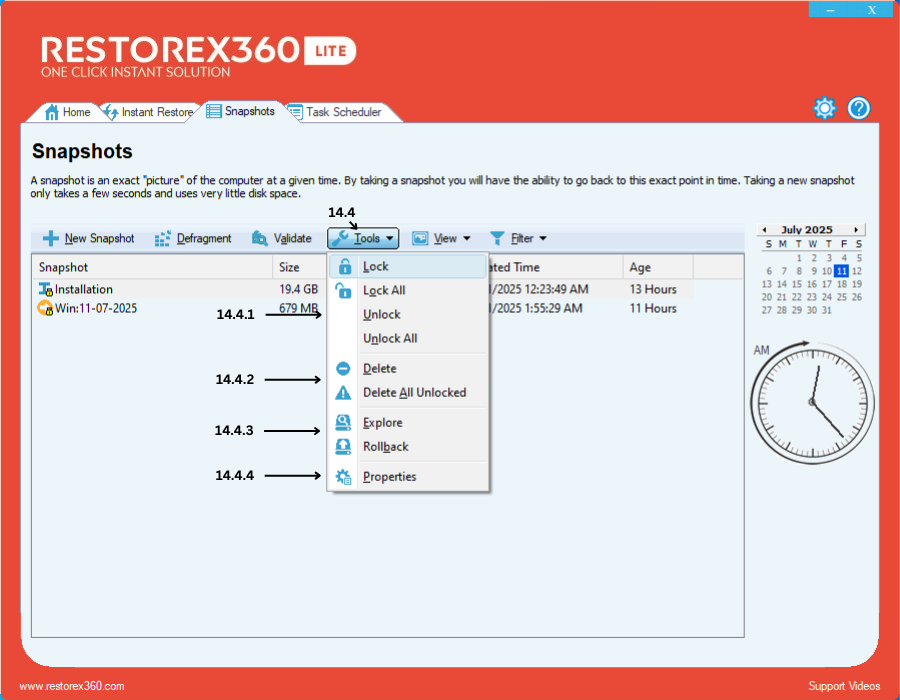900x700 pixels.
Task: Click the Explore snapshot icon
Action: [344, 423]
